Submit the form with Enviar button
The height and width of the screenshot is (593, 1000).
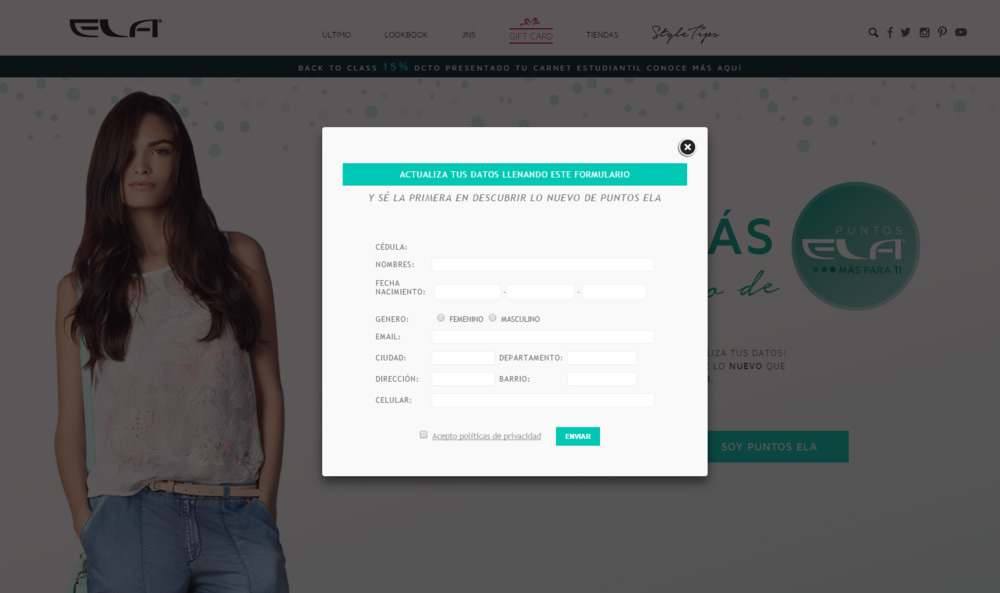(x=578, y=436)
